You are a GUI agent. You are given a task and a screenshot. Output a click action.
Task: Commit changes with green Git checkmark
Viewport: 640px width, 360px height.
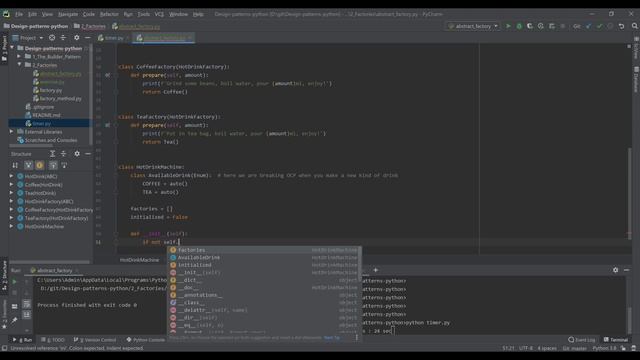pos(600,26)
